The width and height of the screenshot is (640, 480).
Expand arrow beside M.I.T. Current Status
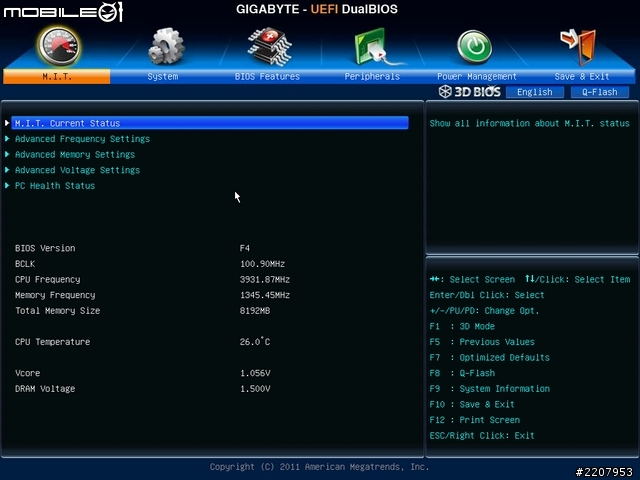coord(7,123)
